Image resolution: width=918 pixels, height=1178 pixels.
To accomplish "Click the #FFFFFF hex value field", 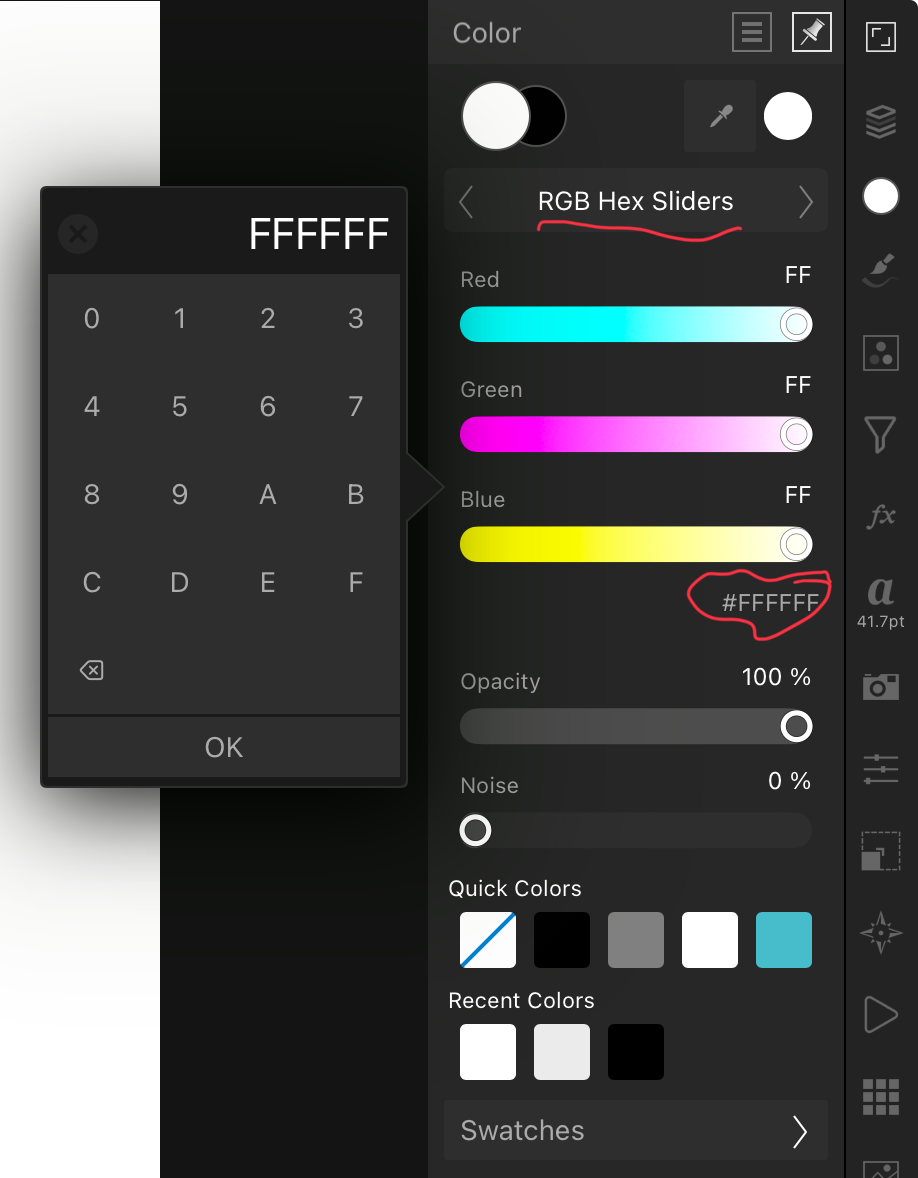I will [x=770, y=603].
